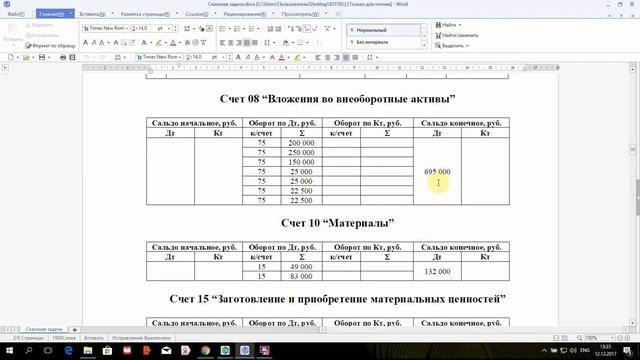
Task: Open Task View on the taskbar
Action: tap(48, 351)
